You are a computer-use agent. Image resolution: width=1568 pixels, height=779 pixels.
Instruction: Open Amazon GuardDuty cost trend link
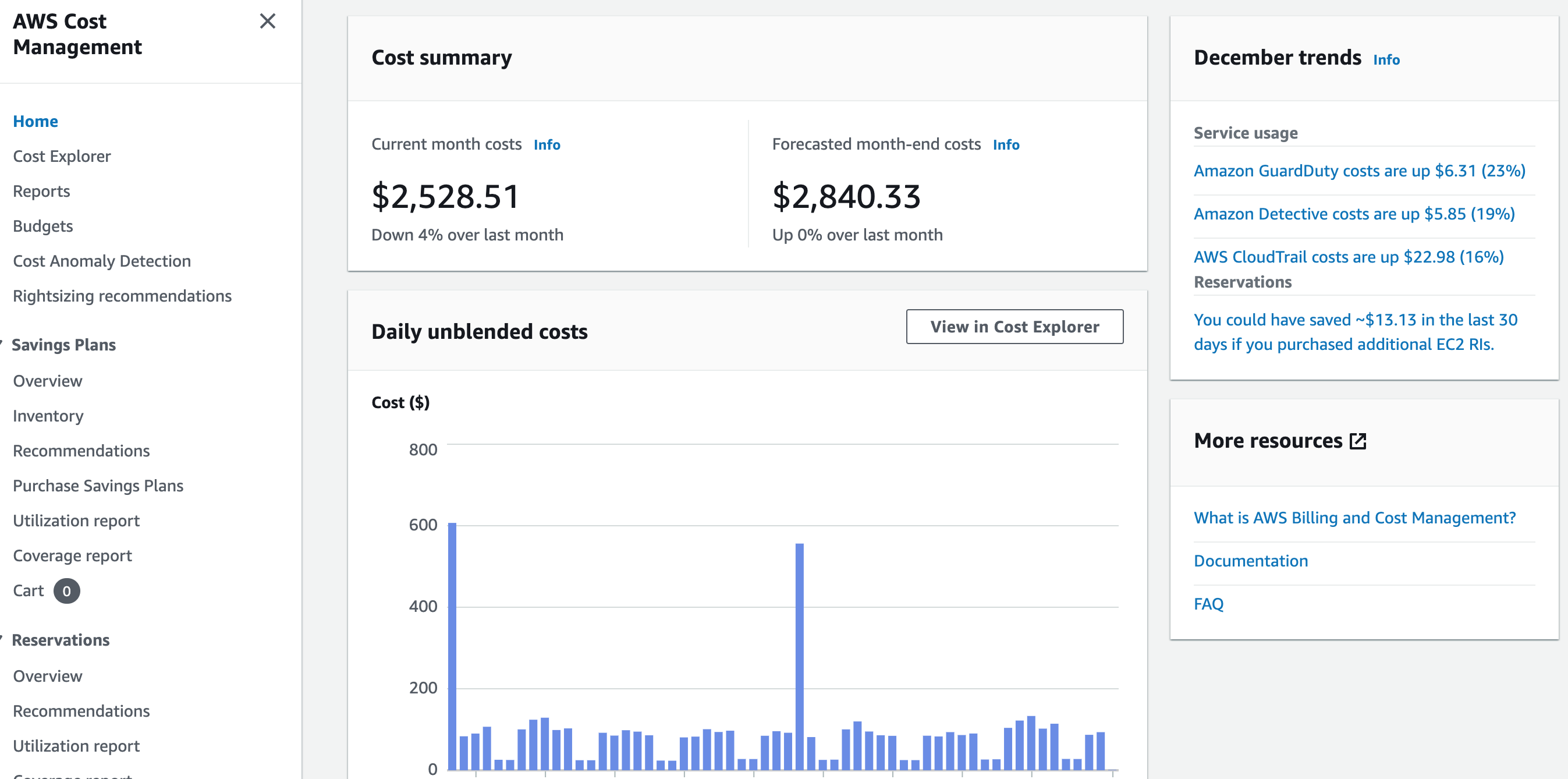click(x=1358, y=171)
